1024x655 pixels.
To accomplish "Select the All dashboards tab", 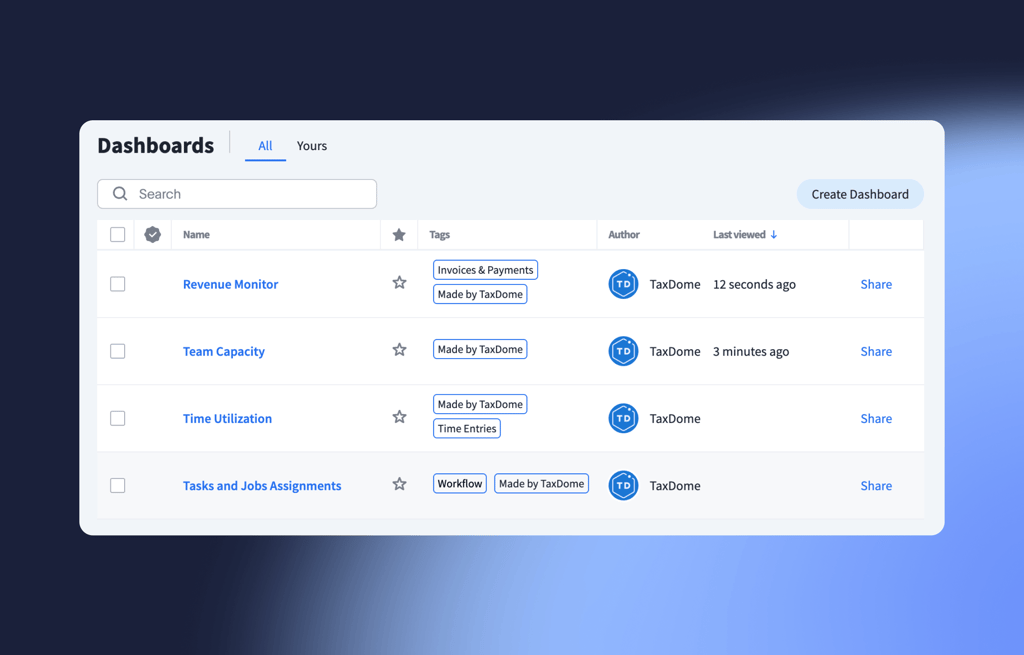I will coord(265,146).
